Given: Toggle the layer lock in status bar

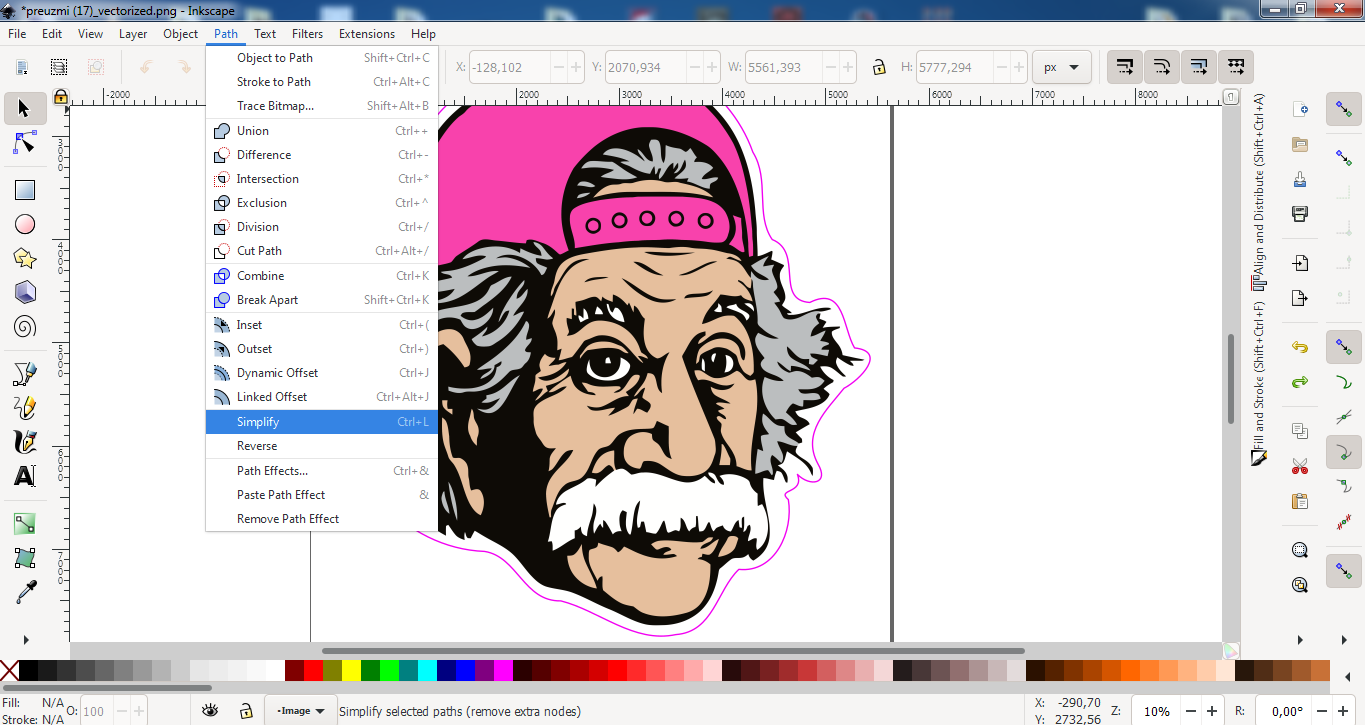Looking at the screenshot, I should click(245, 711).
